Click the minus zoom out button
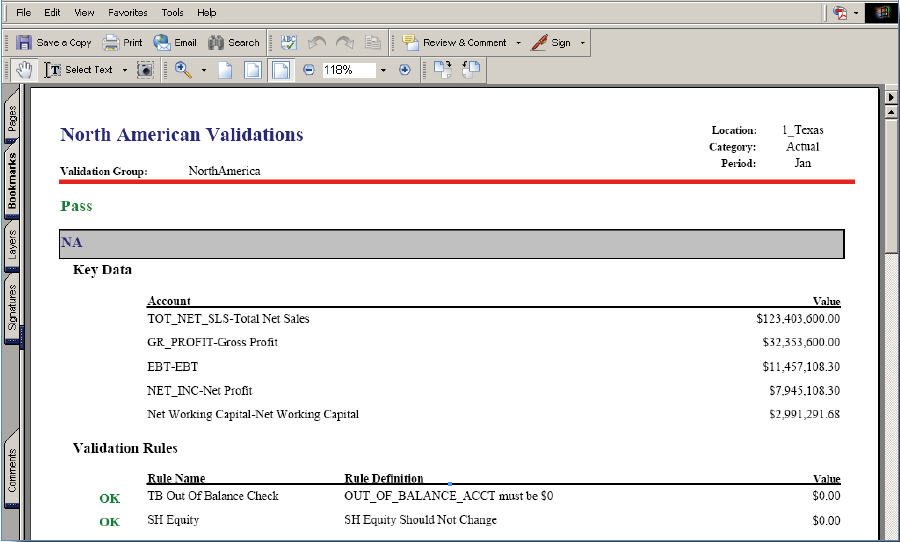The height and width of the screenshot is (542, 900). pyautogui.click(x=309, y=70)
